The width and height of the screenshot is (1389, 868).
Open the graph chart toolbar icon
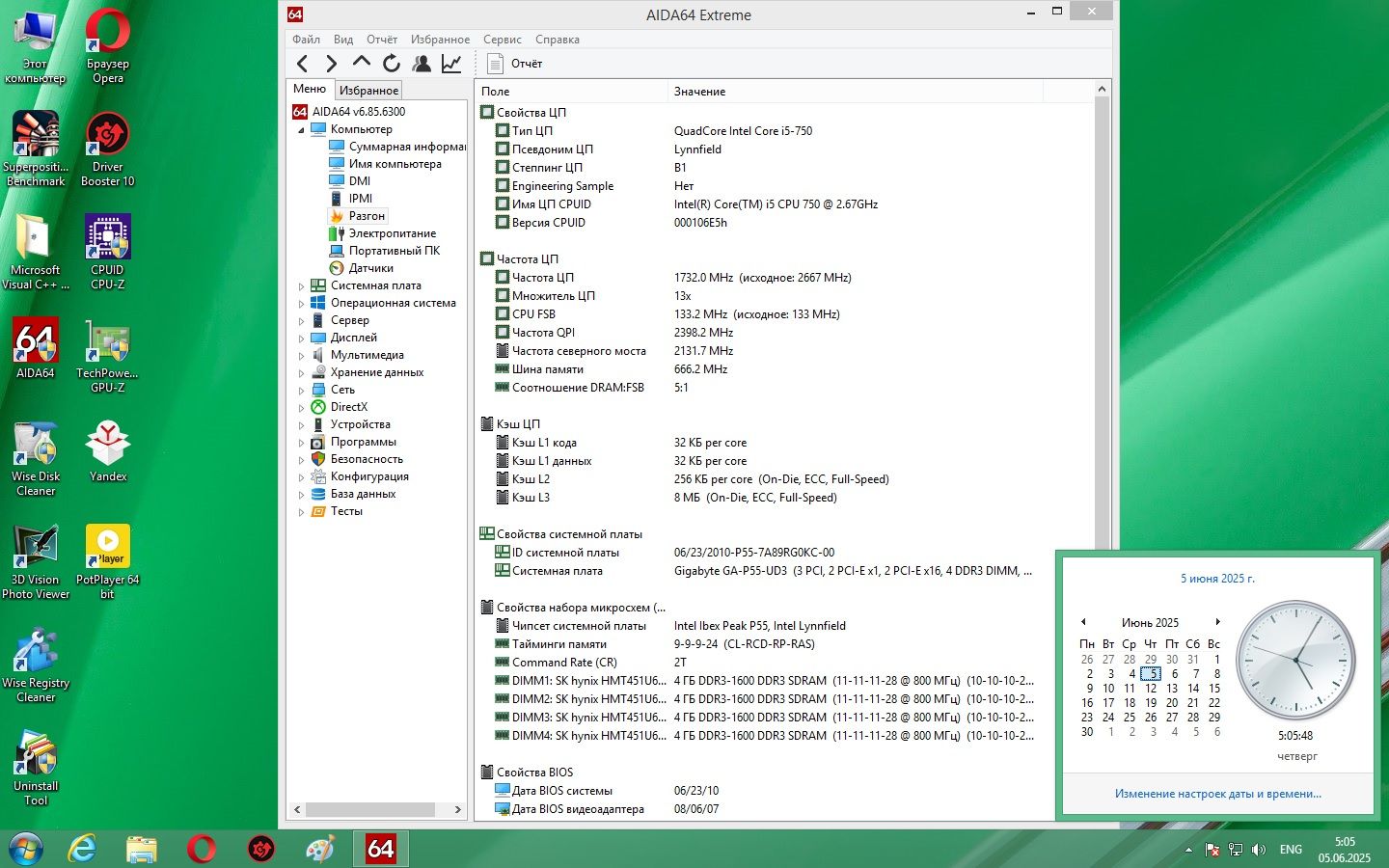click(451, 64)
